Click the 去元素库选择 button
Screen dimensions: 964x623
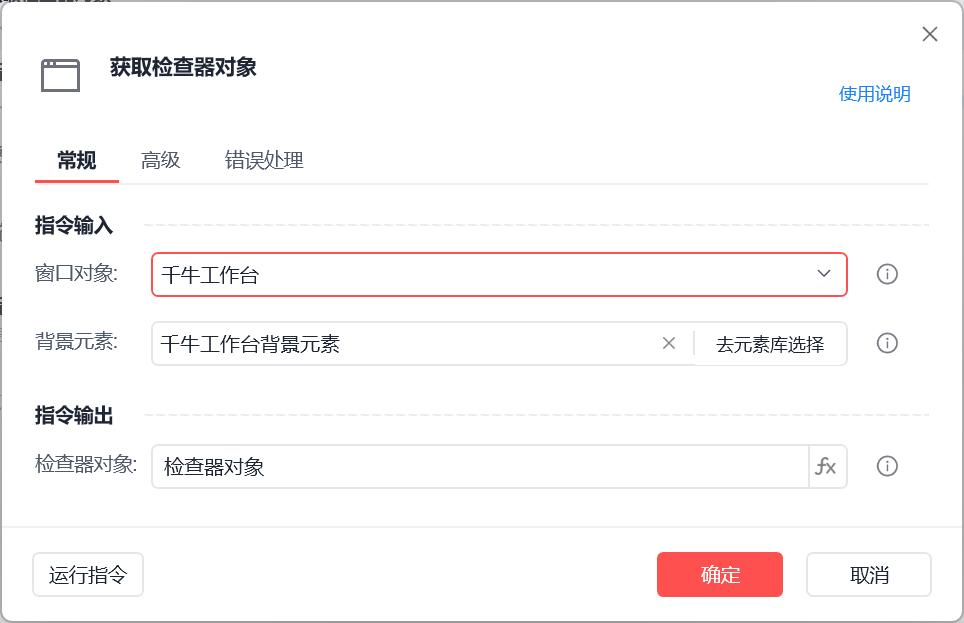click(x=770, y=344)
